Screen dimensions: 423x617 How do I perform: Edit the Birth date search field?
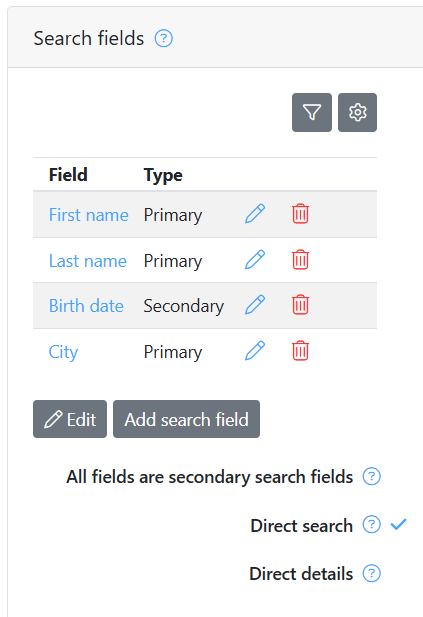[255, 305]
